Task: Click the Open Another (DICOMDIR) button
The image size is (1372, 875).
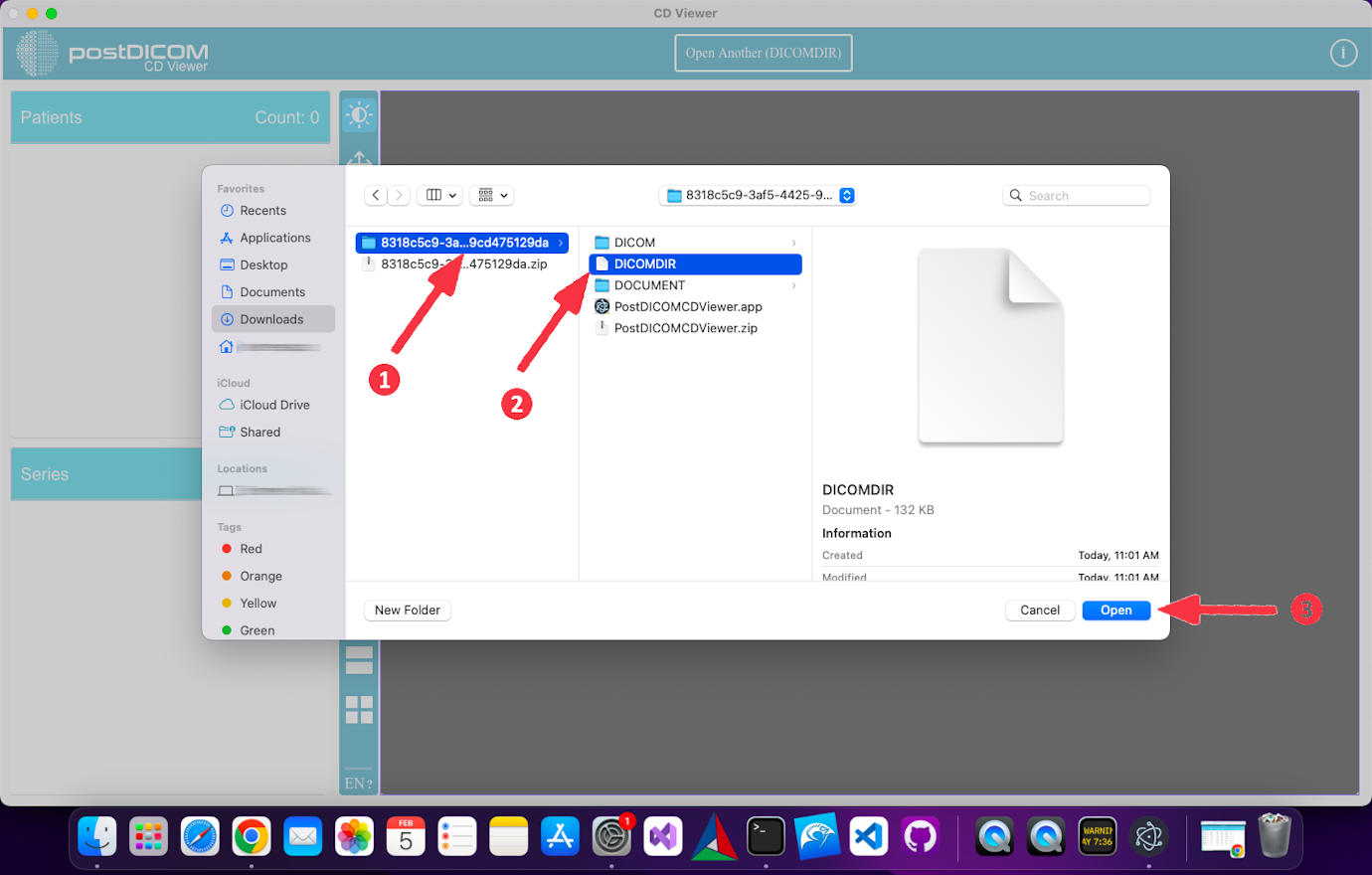Action: coord(763,53)
